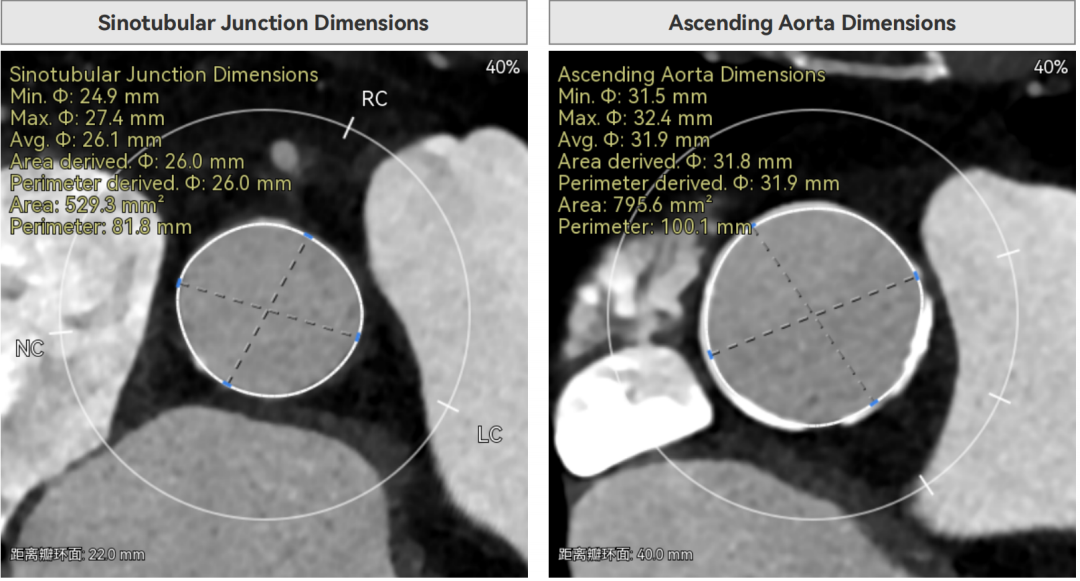Viewport: 1080px width, 581px height.
Task: Click the LC tick mark on orientation ring
Action: 448,406
